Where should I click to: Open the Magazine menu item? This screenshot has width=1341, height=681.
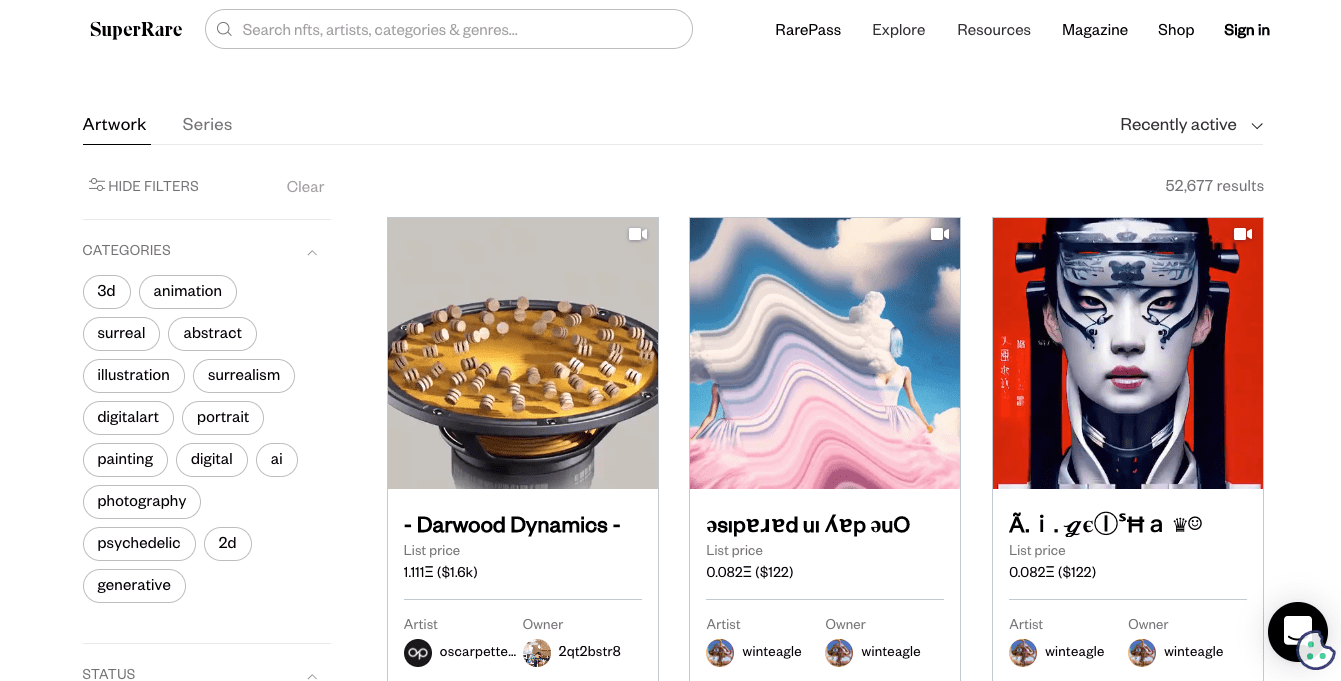[x=1094, y=29]
